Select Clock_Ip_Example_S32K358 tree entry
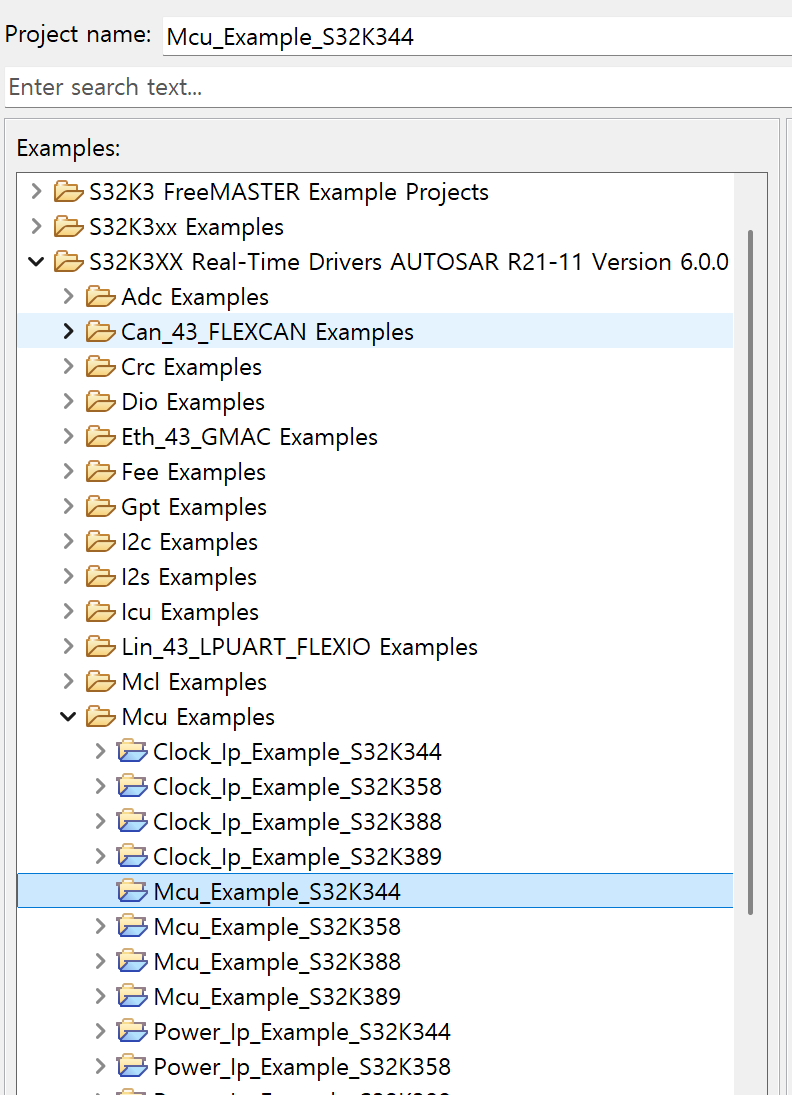Screen dimensions: 792x1095 (x=298, y=787)
